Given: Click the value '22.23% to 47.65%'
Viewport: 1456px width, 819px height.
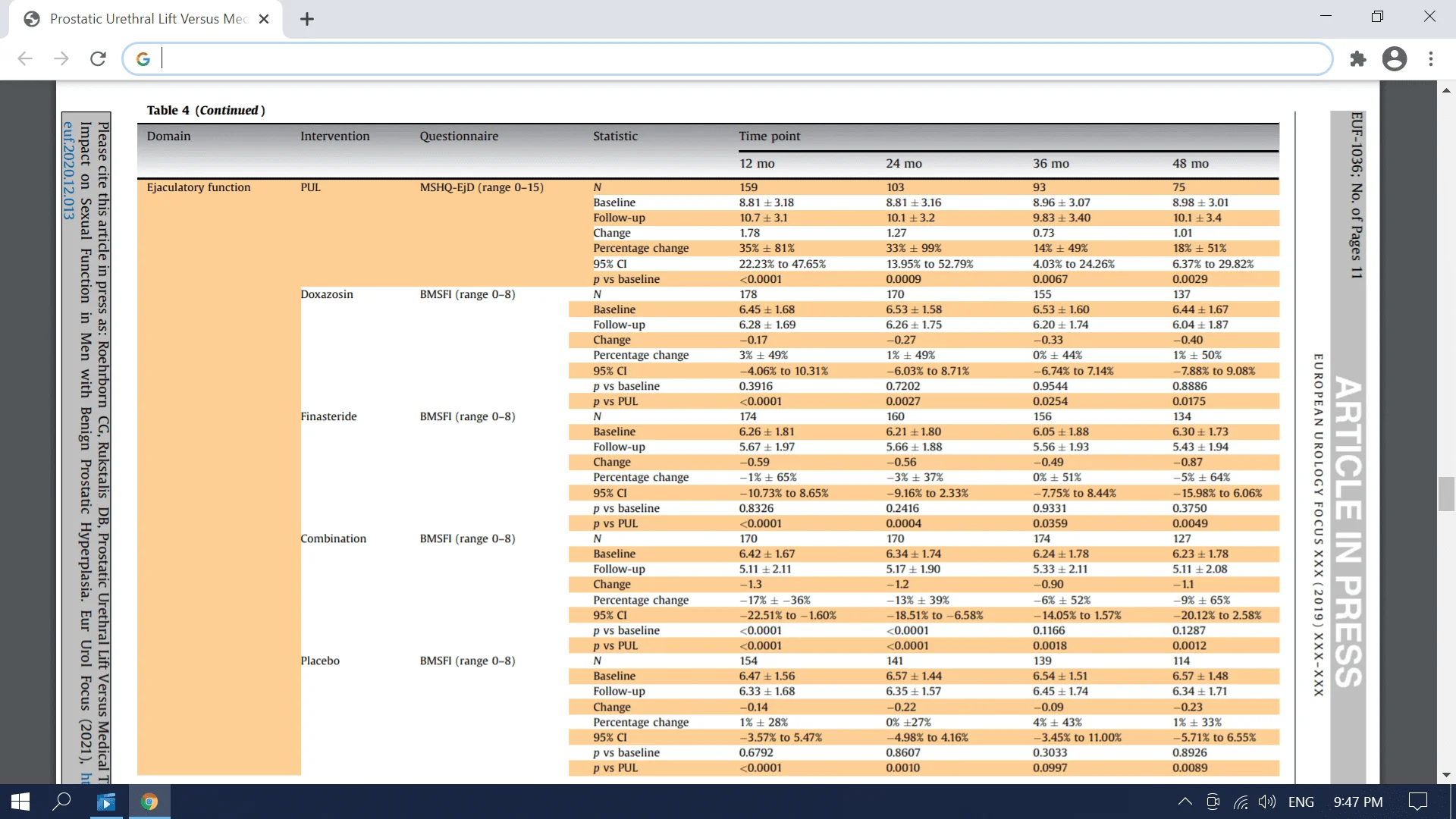Looking at the screenshot, I should click(783, 264).
